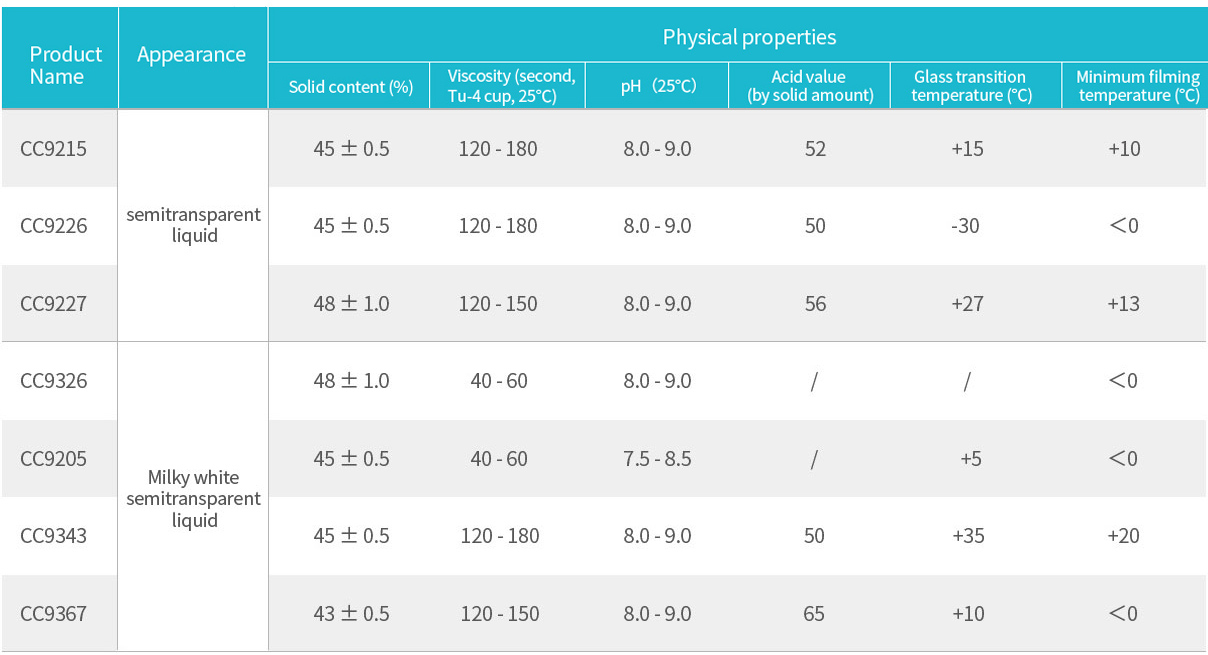The image size is (1208, 655).
Task: Click product name CC9367
Action: click(54, 613)
